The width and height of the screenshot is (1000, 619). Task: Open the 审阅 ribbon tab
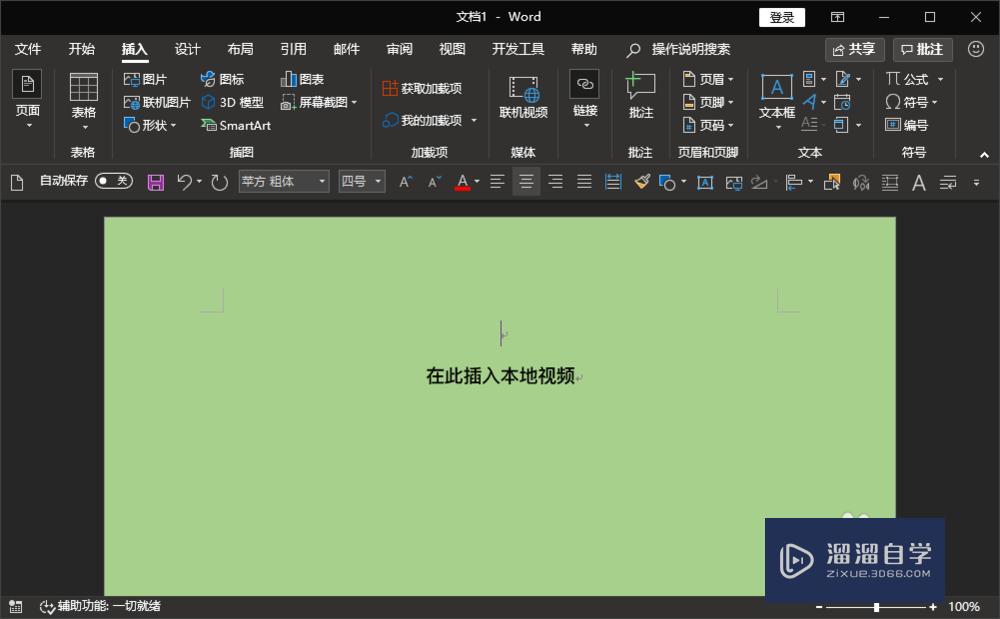(x=399, y=48)
